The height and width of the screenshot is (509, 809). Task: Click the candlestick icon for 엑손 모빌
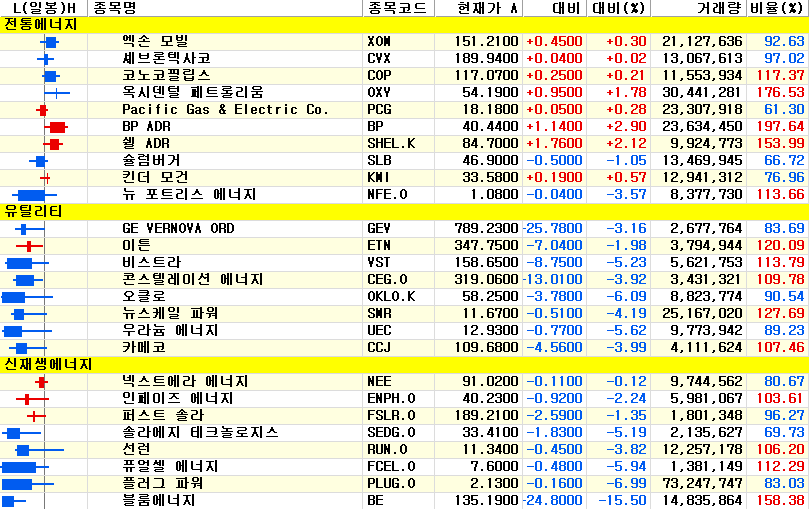pyautogui.click(x=49, y=42)
